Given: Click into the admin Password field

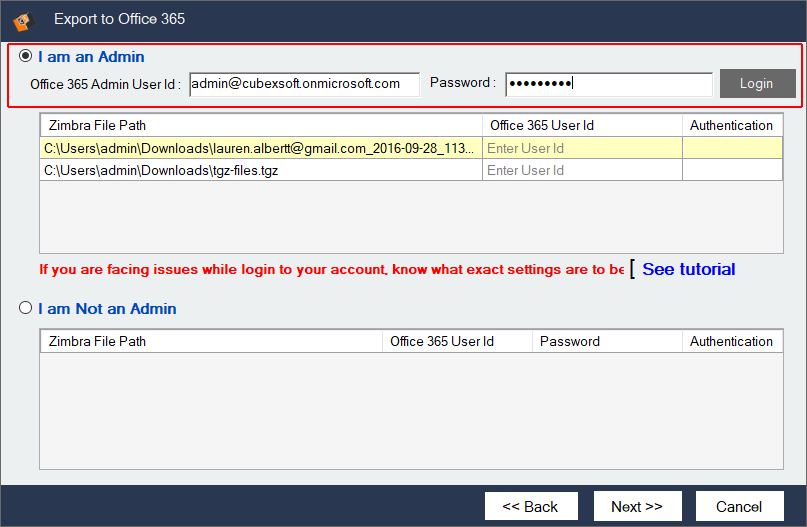Looking at the screenshot, I should pos(608,84).
